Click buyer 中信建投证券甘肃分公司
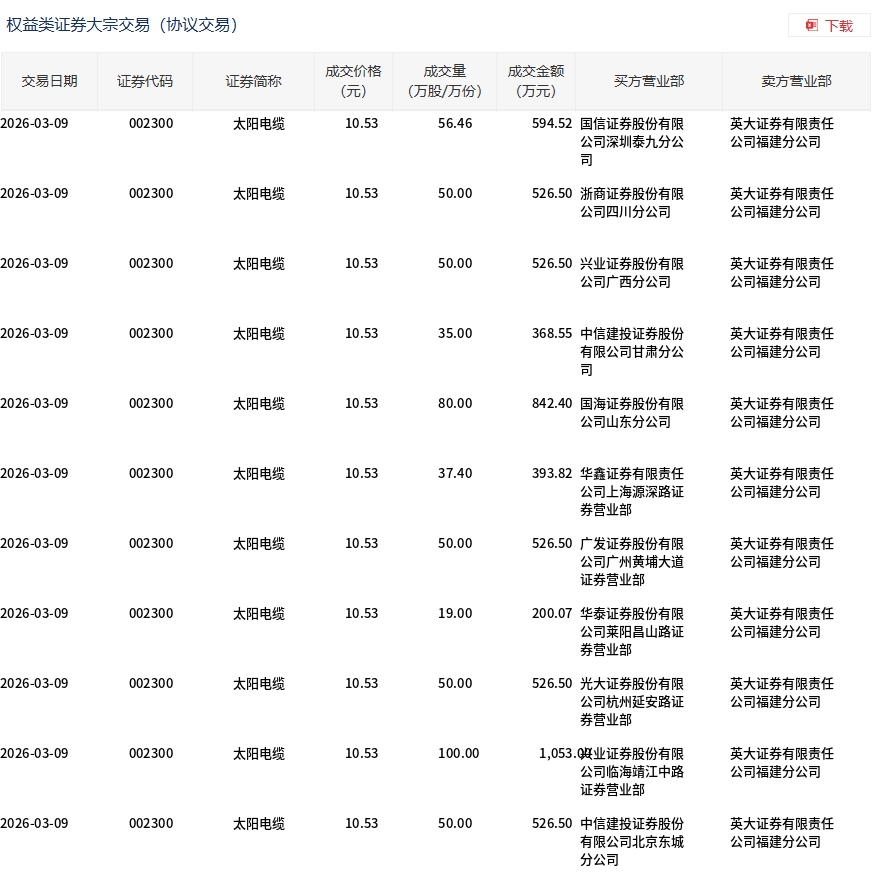The height and width of the screenshot is (882, 872). [x=632, y=352]
